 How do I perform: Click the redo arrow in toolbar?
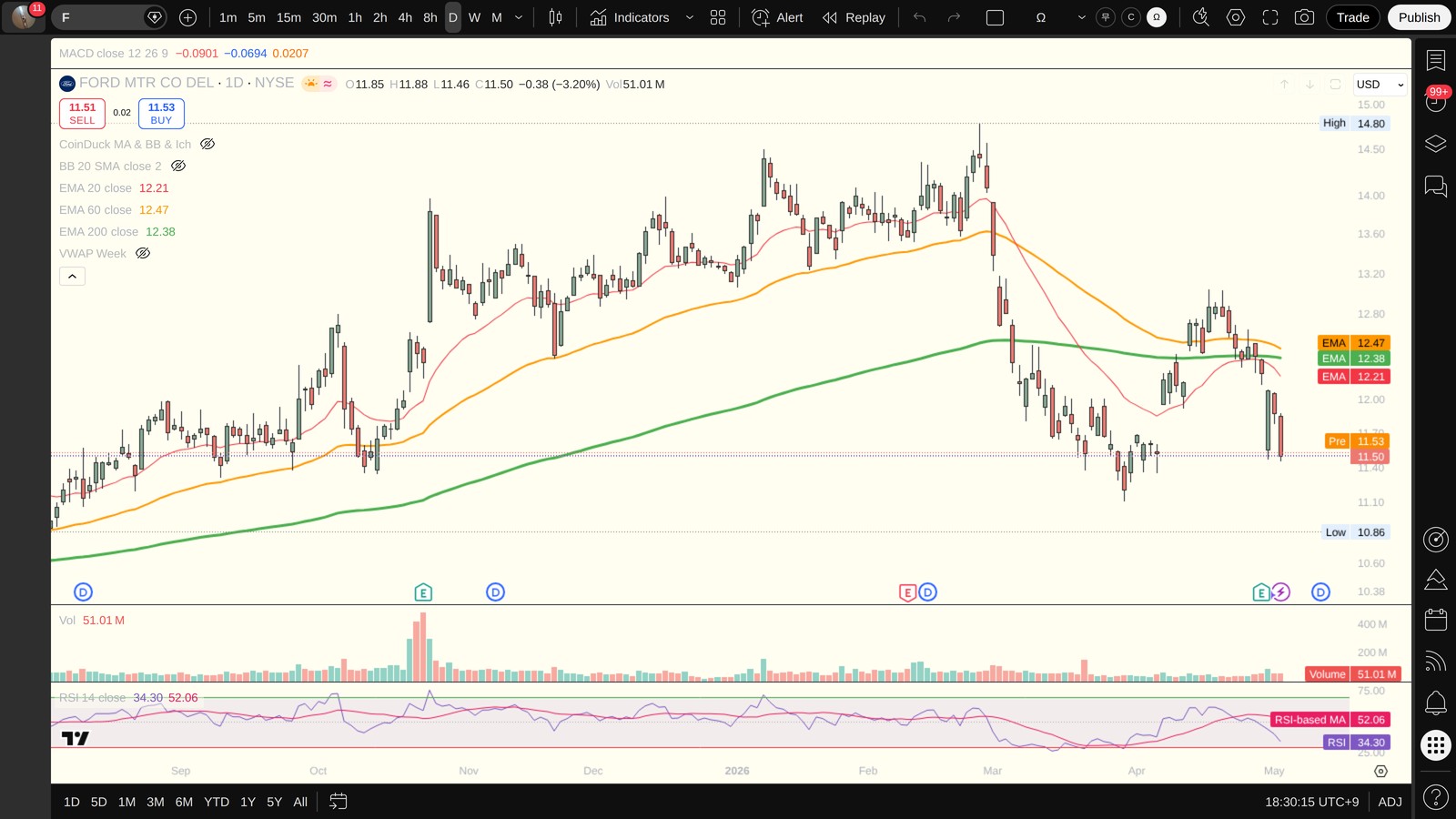tap(954, 17)
